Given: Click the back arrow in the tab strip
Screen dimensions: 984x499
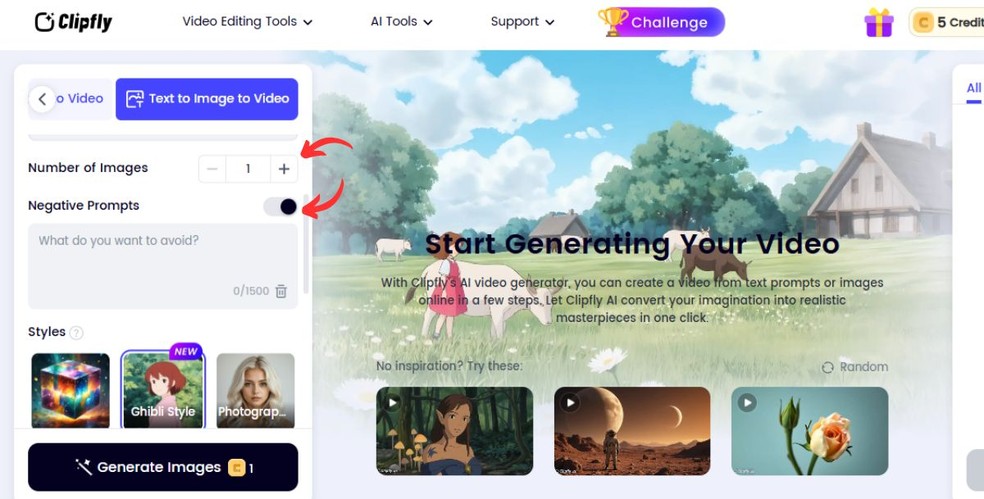Looking at the screenshot, I should tap(42, 99).
